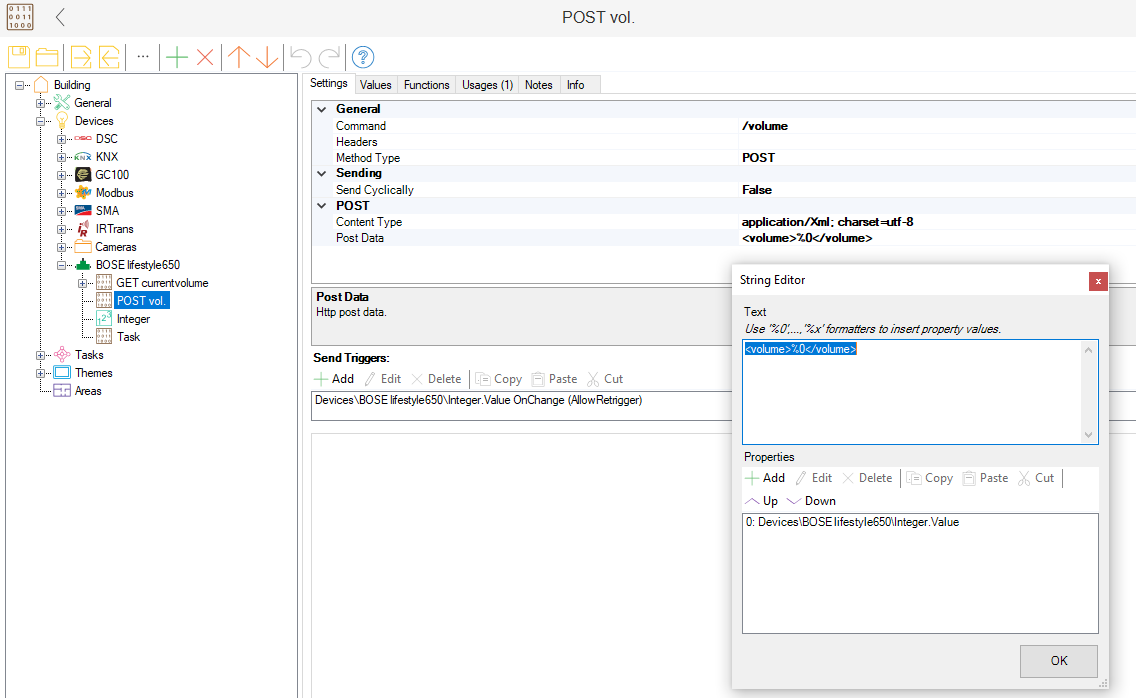Click the move up arrow toolbar icon
The height and width of the screenshot is (698, 1136).
238,57
